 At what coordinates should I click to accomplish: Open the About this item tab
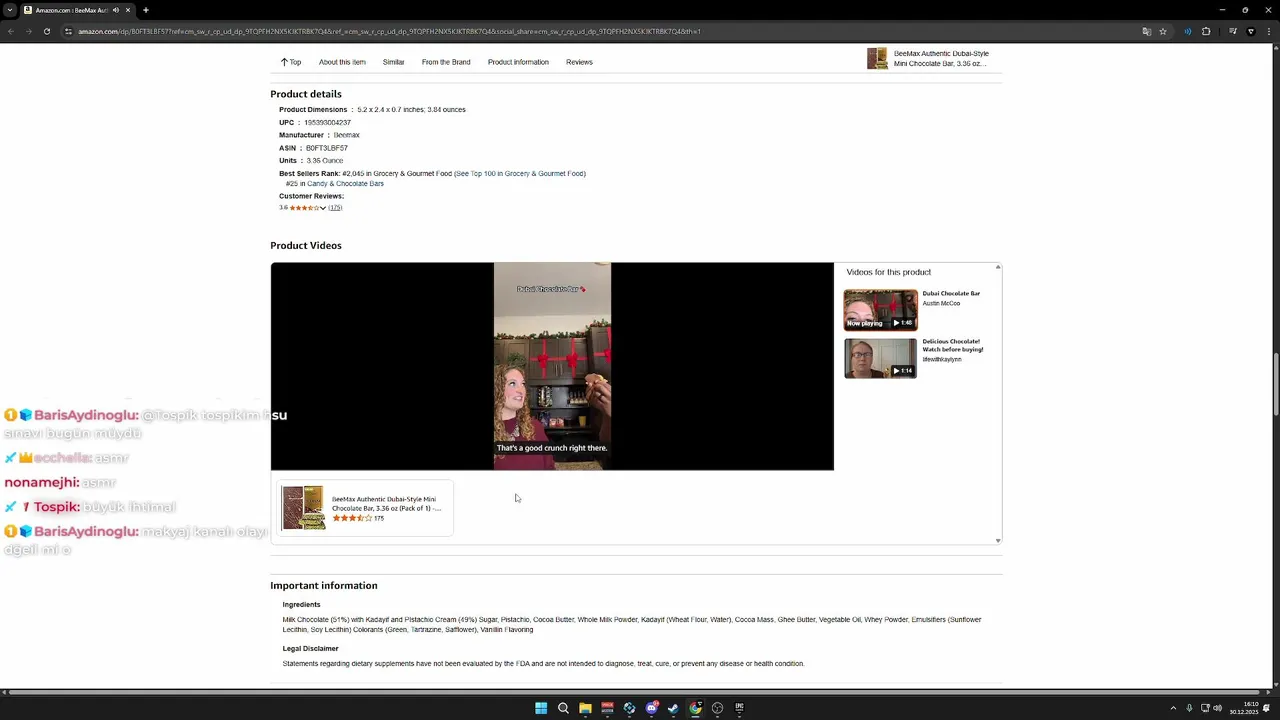pos(342,62)
